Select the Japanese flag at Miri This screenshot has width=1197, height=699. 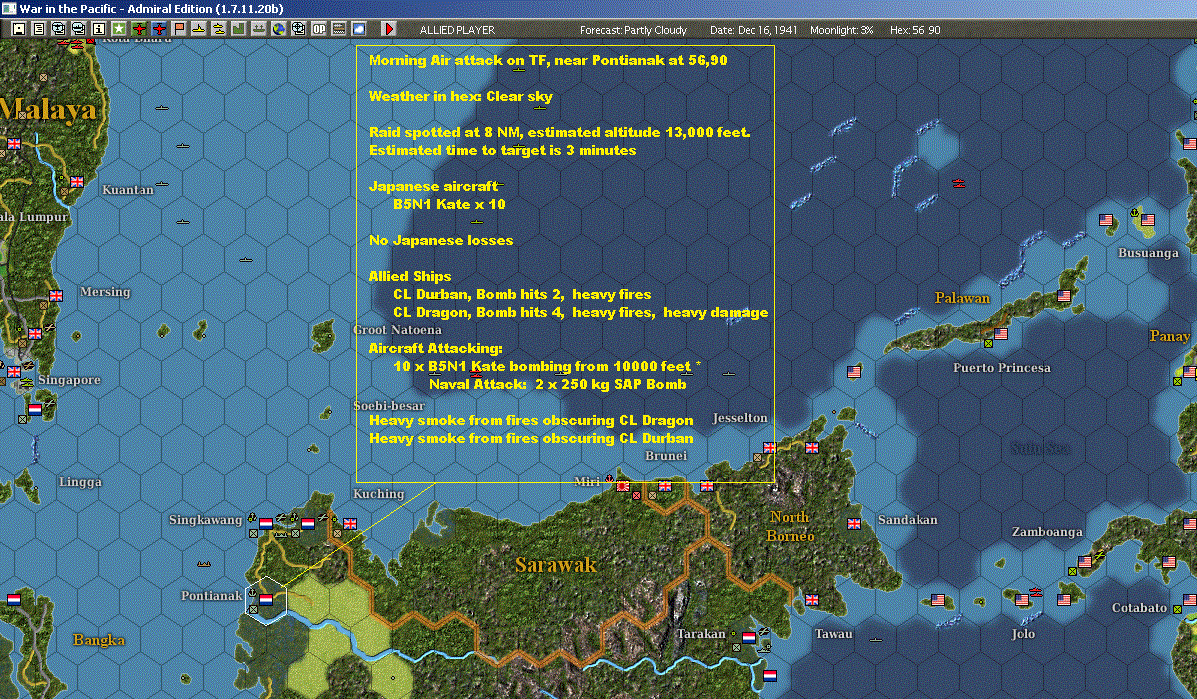(x=623, y=486)
